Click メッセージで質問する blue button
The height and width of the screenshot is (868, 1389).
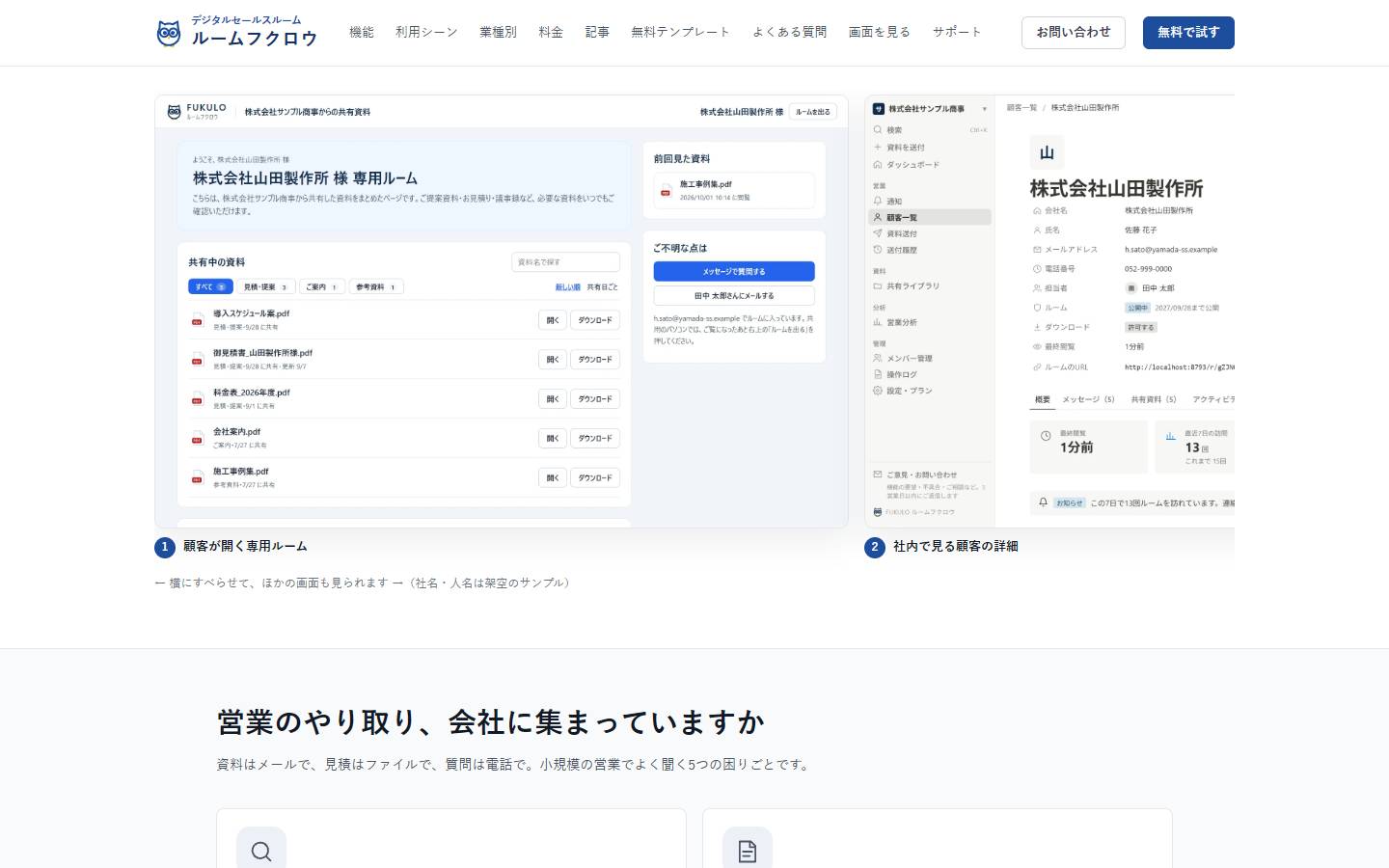pyautogui.click(x=734, y=272)
